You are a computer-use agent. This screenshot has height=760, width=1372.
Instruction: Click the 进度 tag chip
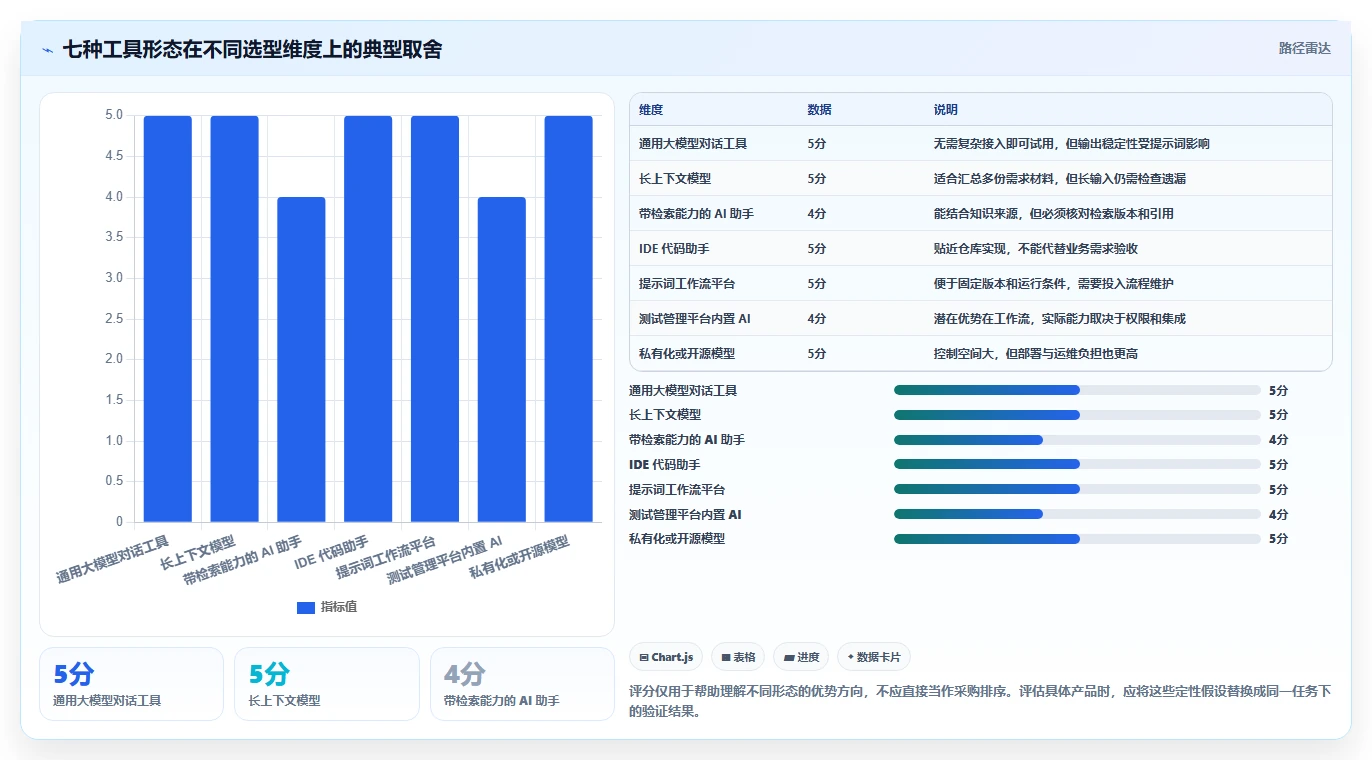[801, 657]
